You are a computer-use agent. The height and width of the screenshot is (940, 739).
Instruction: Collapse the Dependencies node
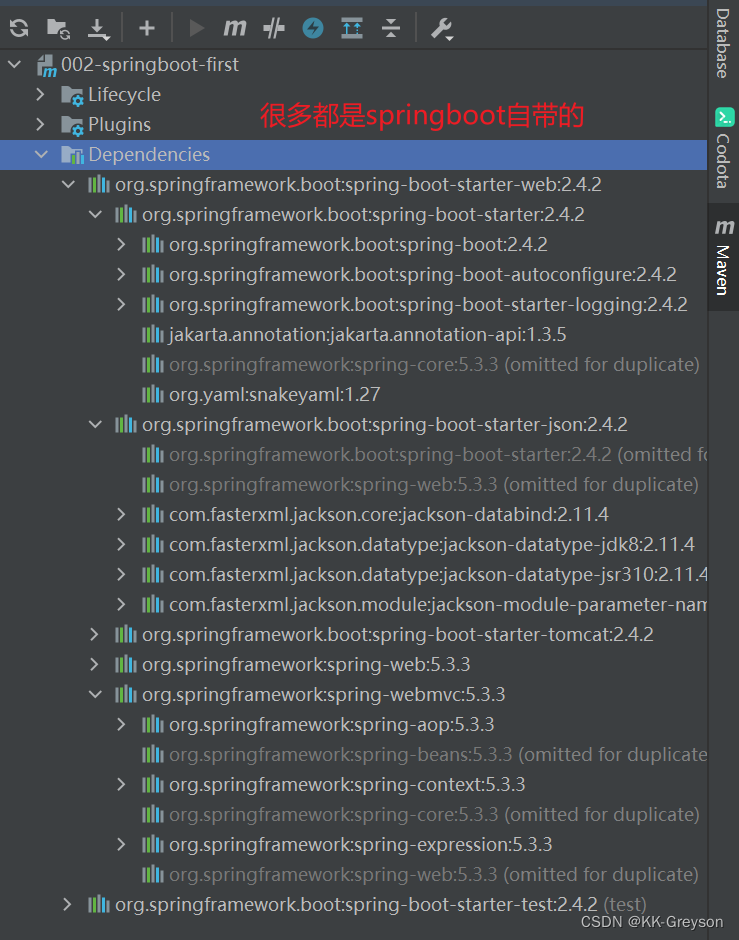[x=41, y=154]
